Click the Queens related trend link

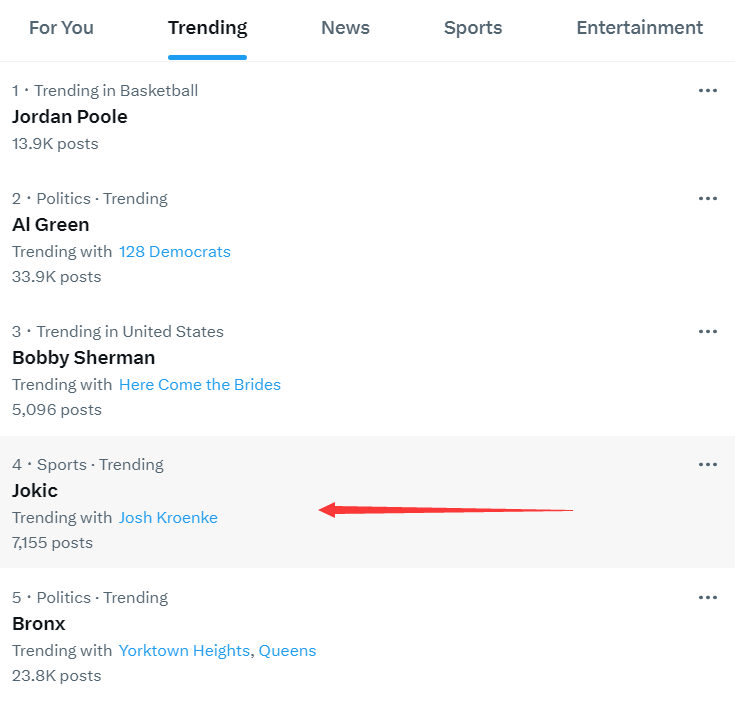point(288,651)
